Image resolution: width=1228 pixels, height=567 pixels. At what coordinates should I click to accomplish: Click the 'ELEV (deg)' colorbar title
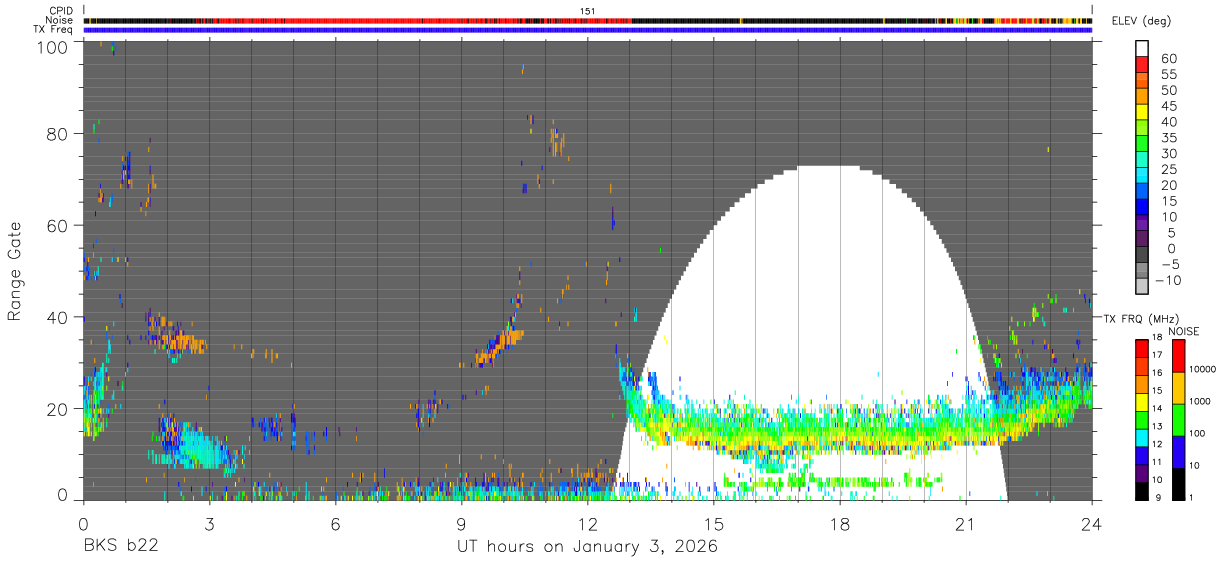(x=1142, y=22)
